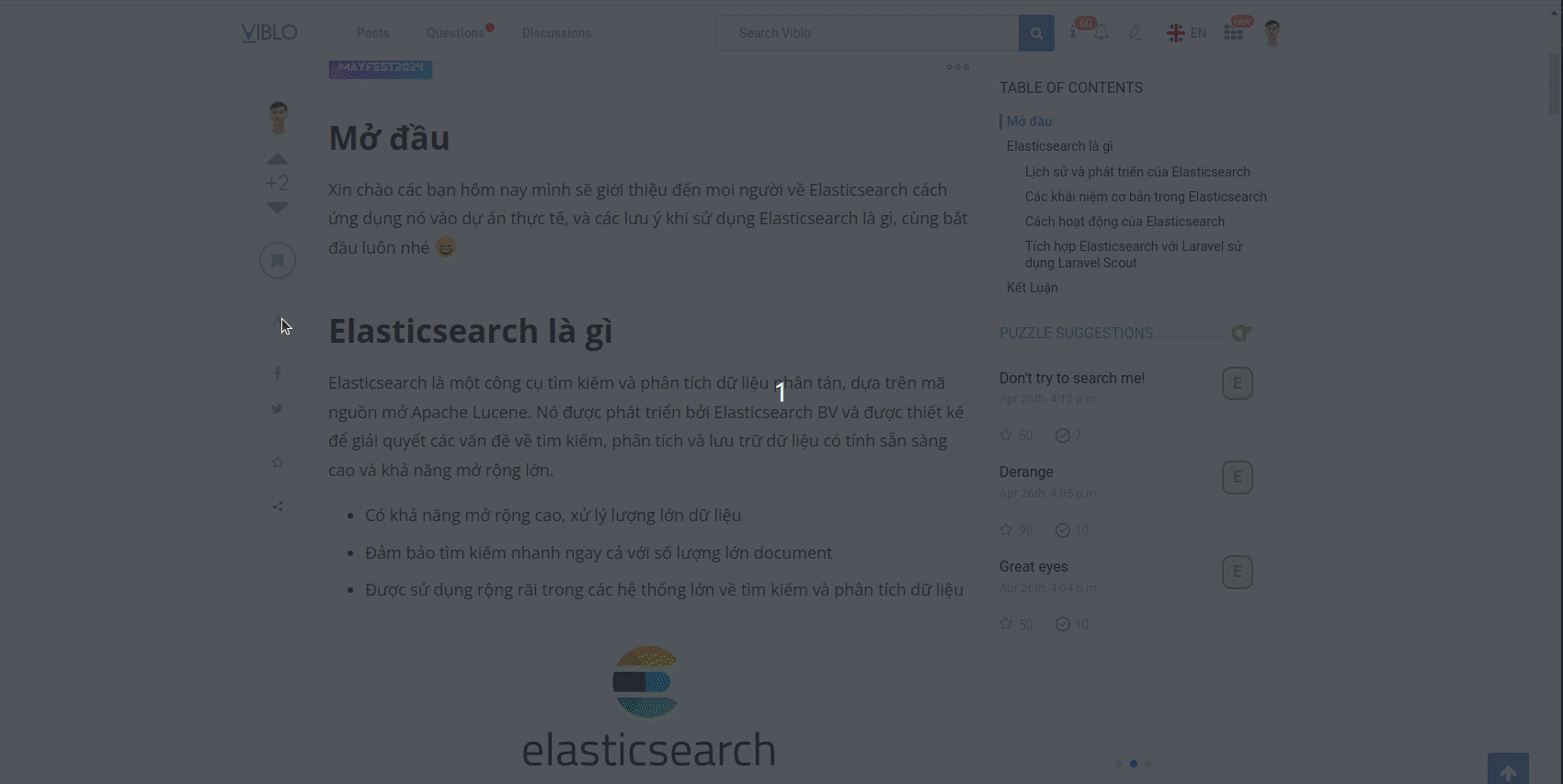Click the E badge for 'Don't try to search me!'
The height and width of the screenshot is (784, 1563).
click(x=1238, y=383)
